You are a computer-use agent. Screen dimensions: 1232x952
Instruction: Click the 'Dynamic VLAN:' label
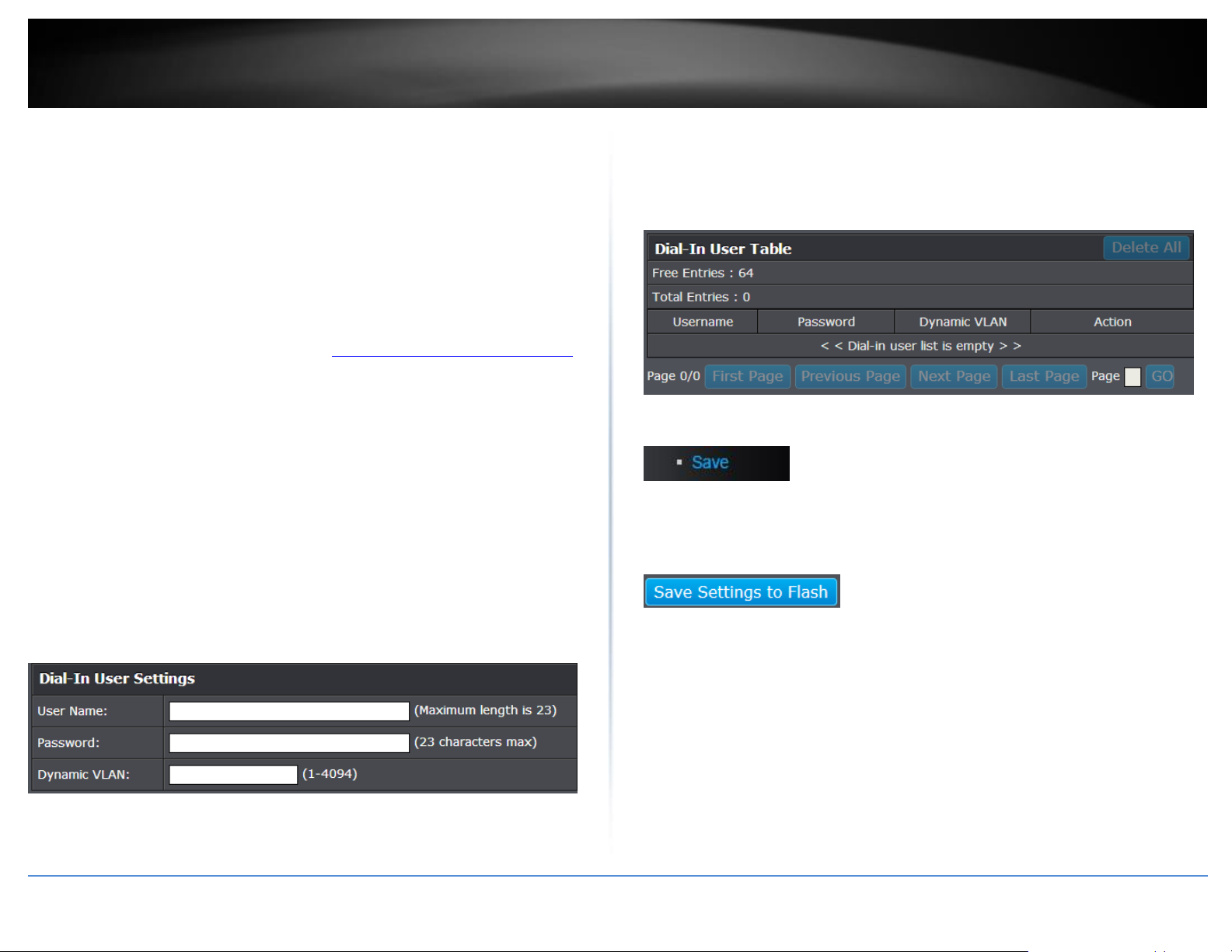click(x=83, y=775)
